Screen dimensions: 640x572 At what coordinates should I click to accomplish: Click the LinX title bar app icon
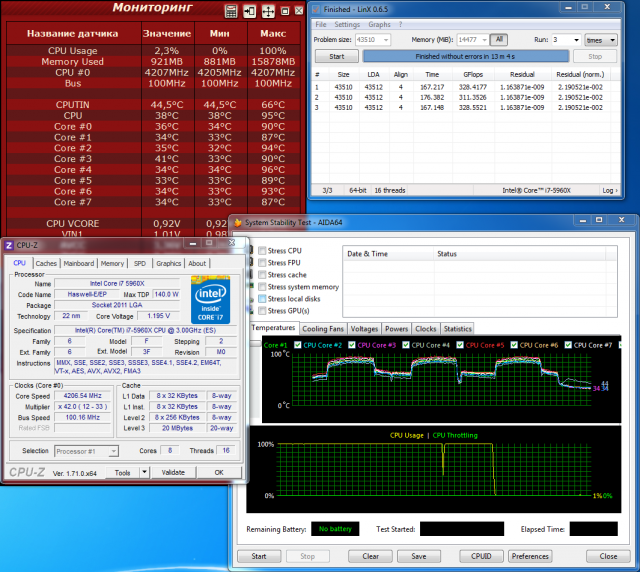(x=316, y=9)
